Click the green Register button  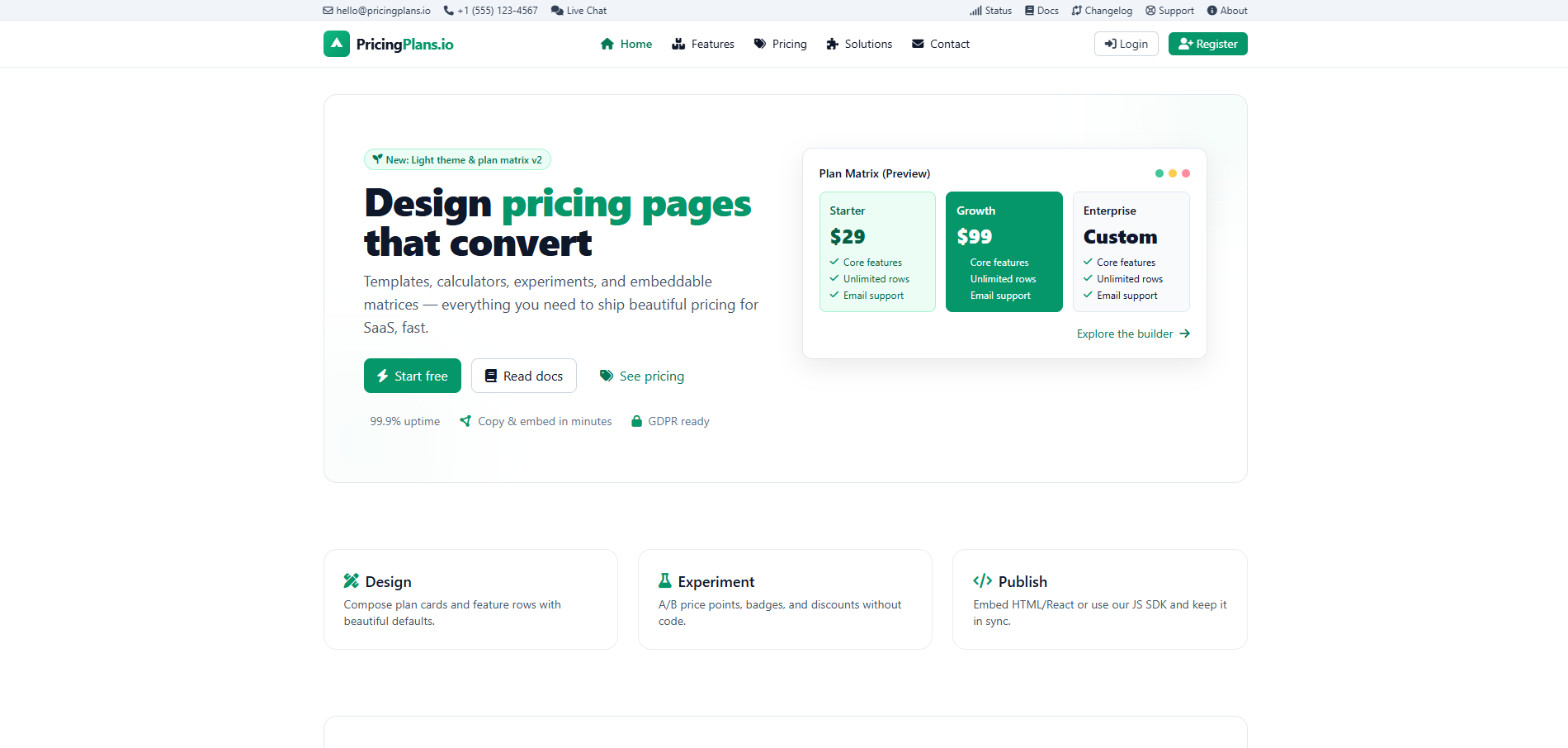pos(1208,44)
